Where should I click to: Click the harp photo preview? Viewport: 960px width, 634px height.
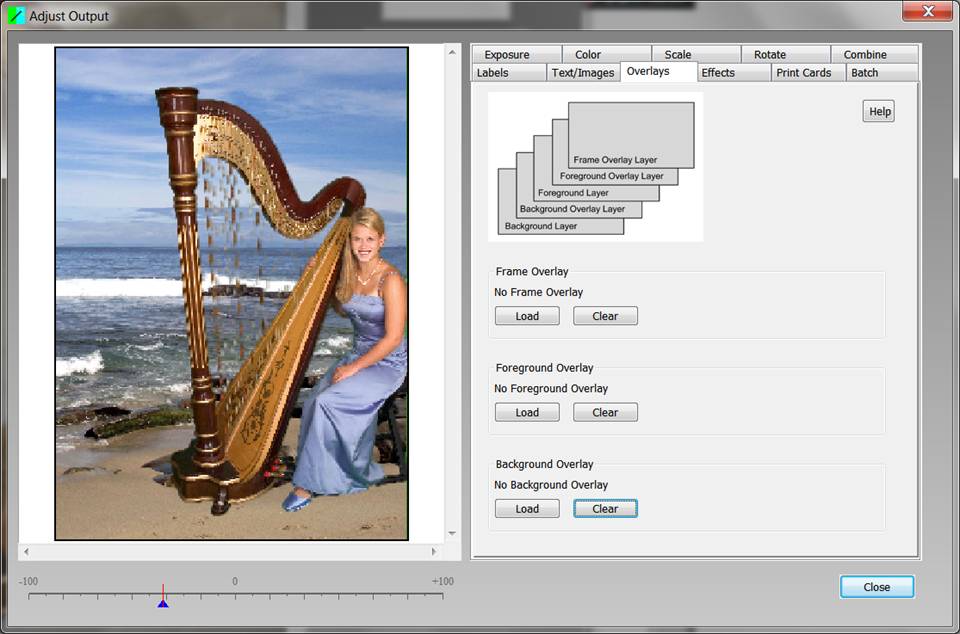231,294
